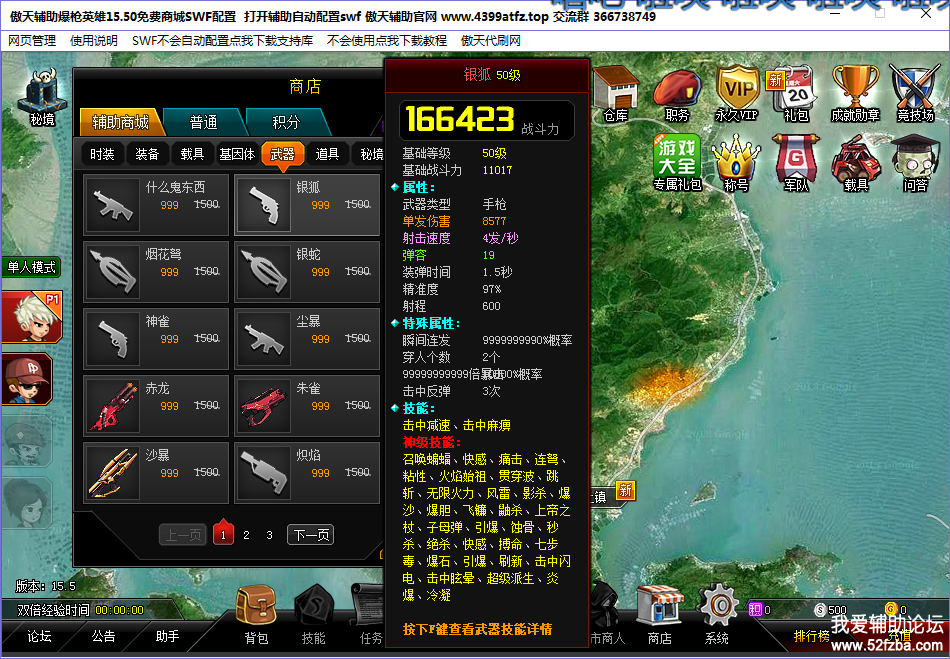Select the 武器 category tab

(282, 154)
